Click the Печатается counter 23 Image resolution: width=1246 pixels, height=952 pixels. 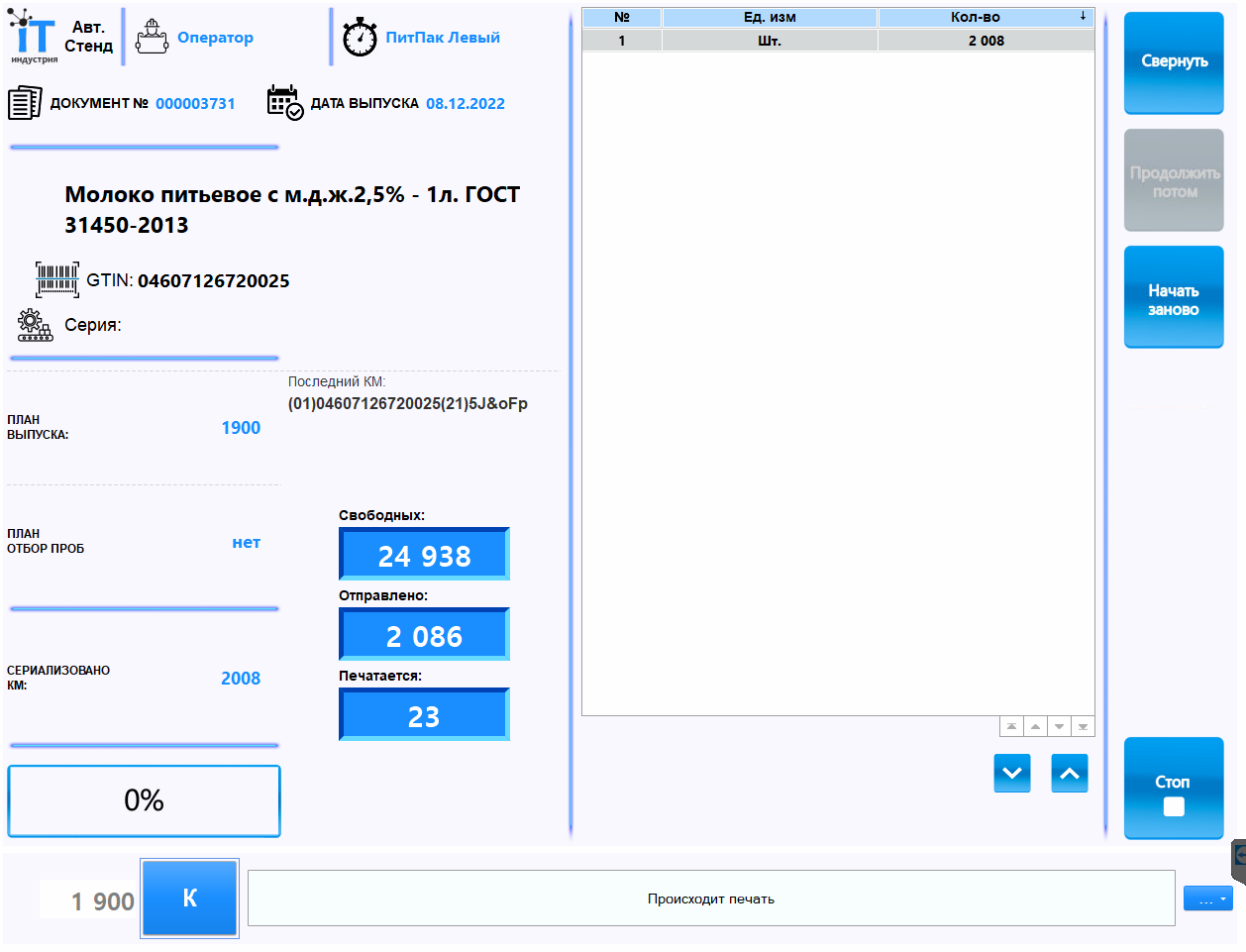(424, 715)
